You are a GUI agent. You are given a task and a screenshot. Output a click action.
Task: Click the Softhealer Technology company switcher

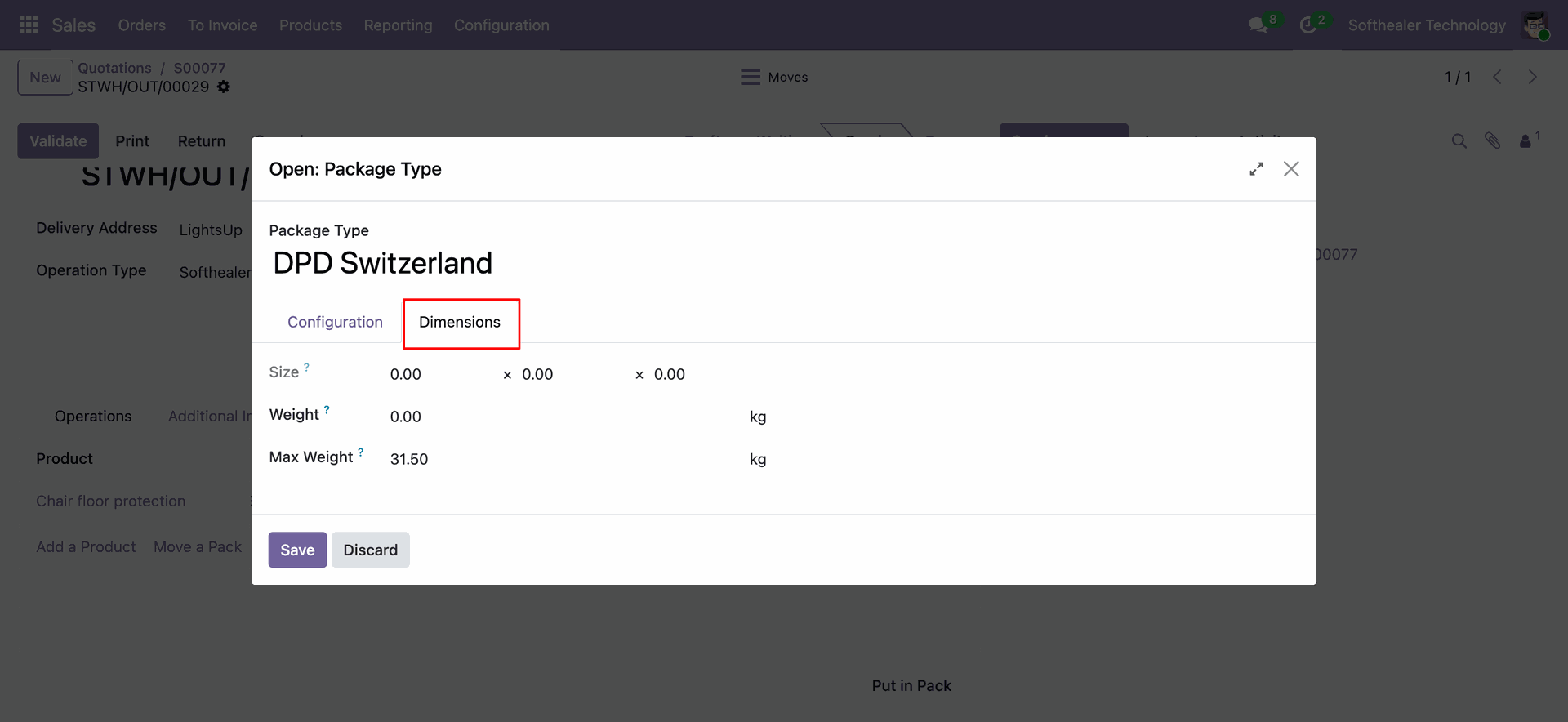pyautogui.click(x=1427, y=25)
